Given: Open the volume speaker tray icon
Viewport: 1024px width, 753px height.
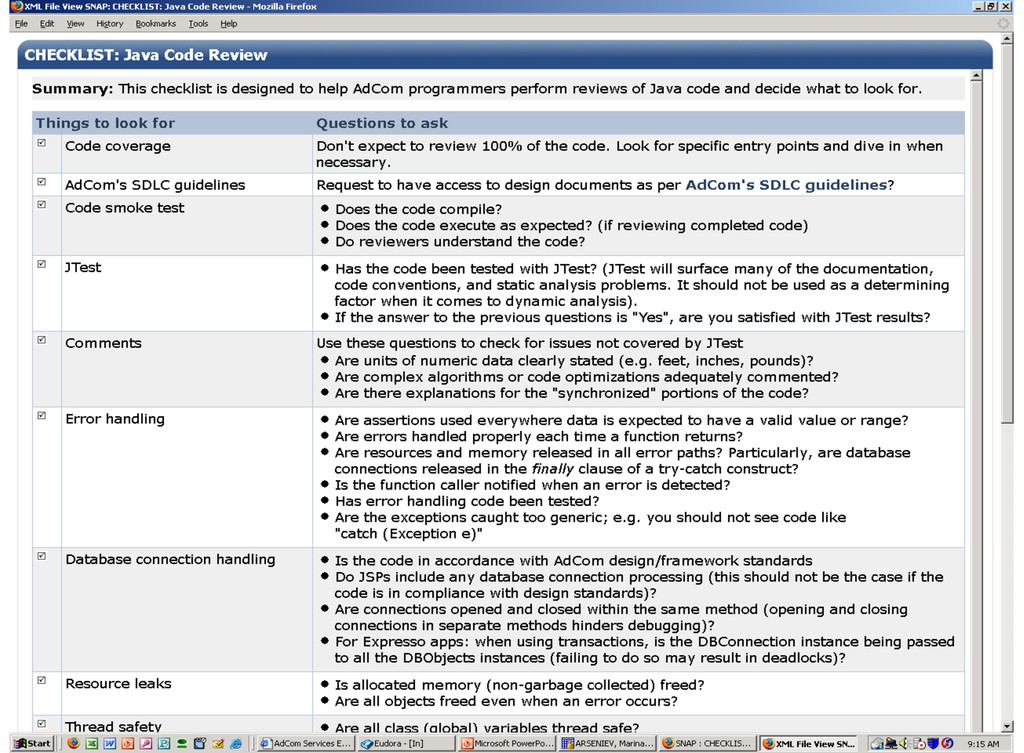Looking at the screenshot, I should coord(904,743).
